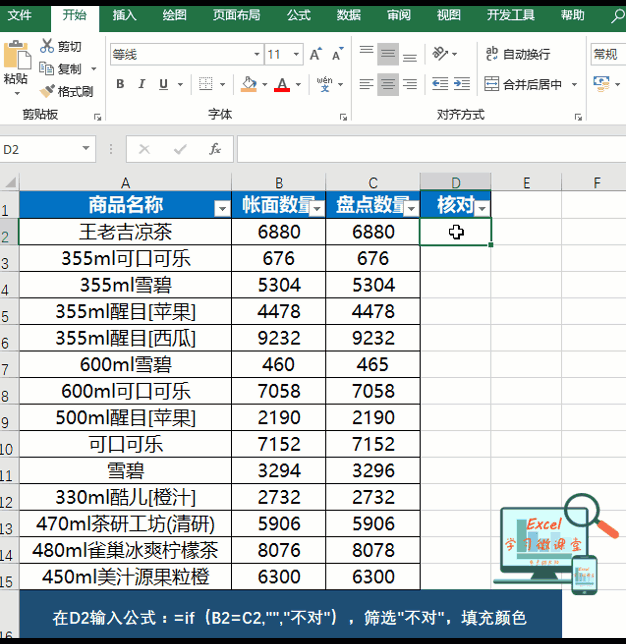The height and width of the screenshot is (644, 626).
Task: Open the Name Box dropdown arrow
Action: pos(86,148)
